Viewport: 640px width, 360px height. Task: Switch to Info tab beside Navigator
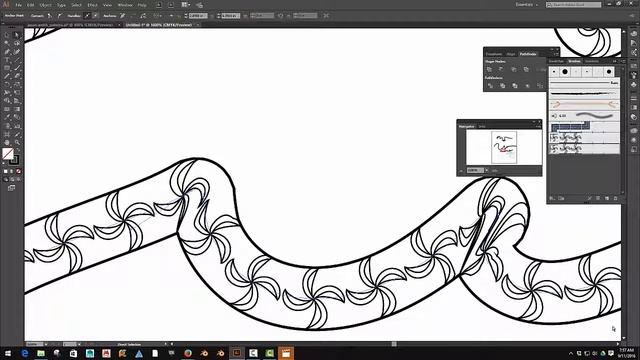pos(482,127)
